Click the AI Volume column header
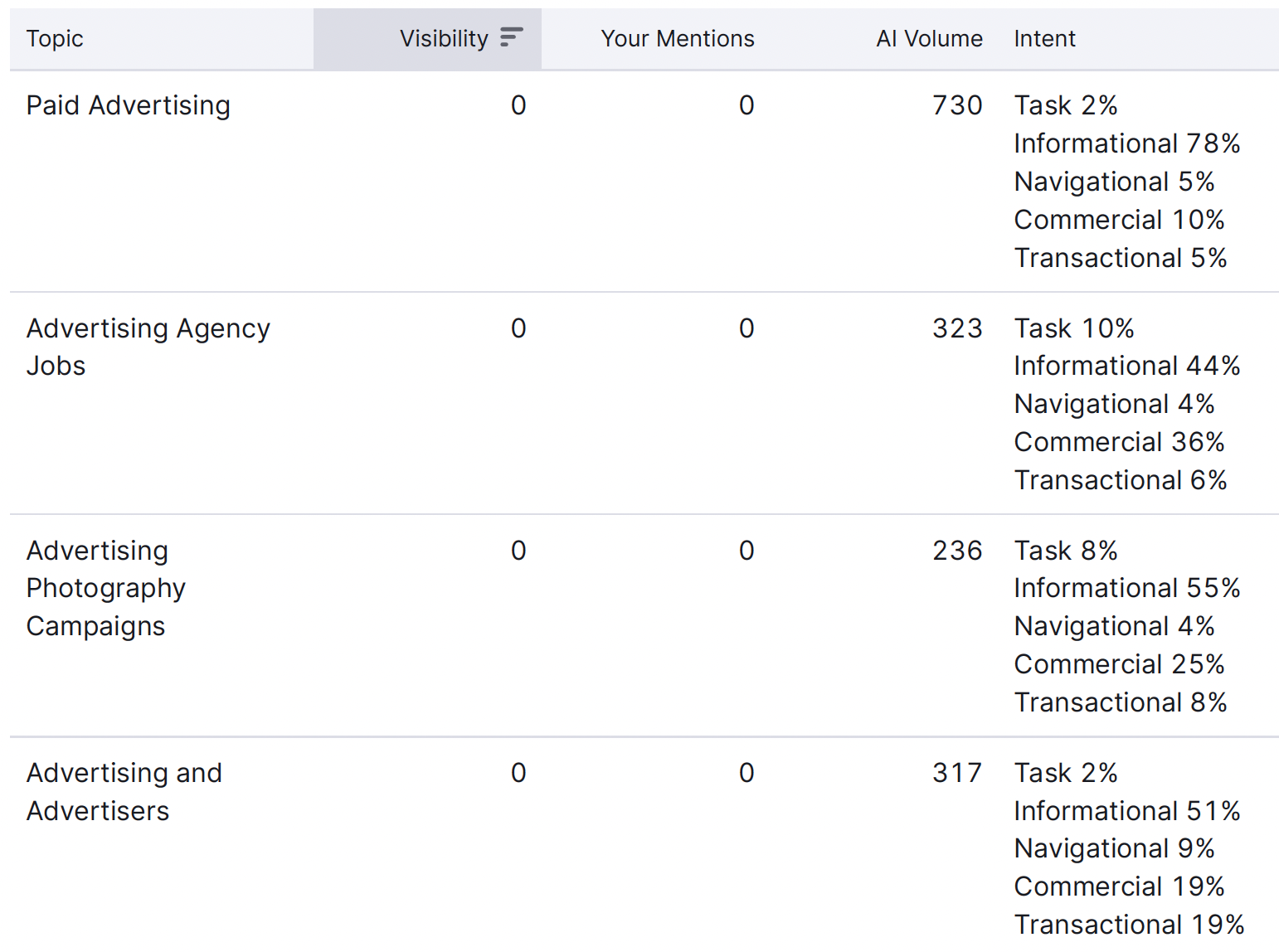 [x=929, y=39]
